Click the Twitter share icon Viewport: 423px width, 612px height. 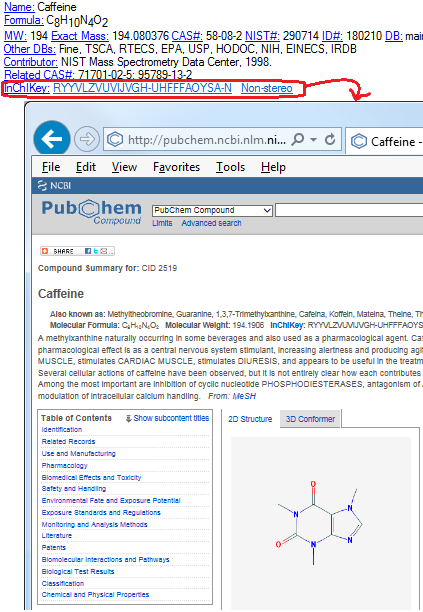(x=96, y=251)
